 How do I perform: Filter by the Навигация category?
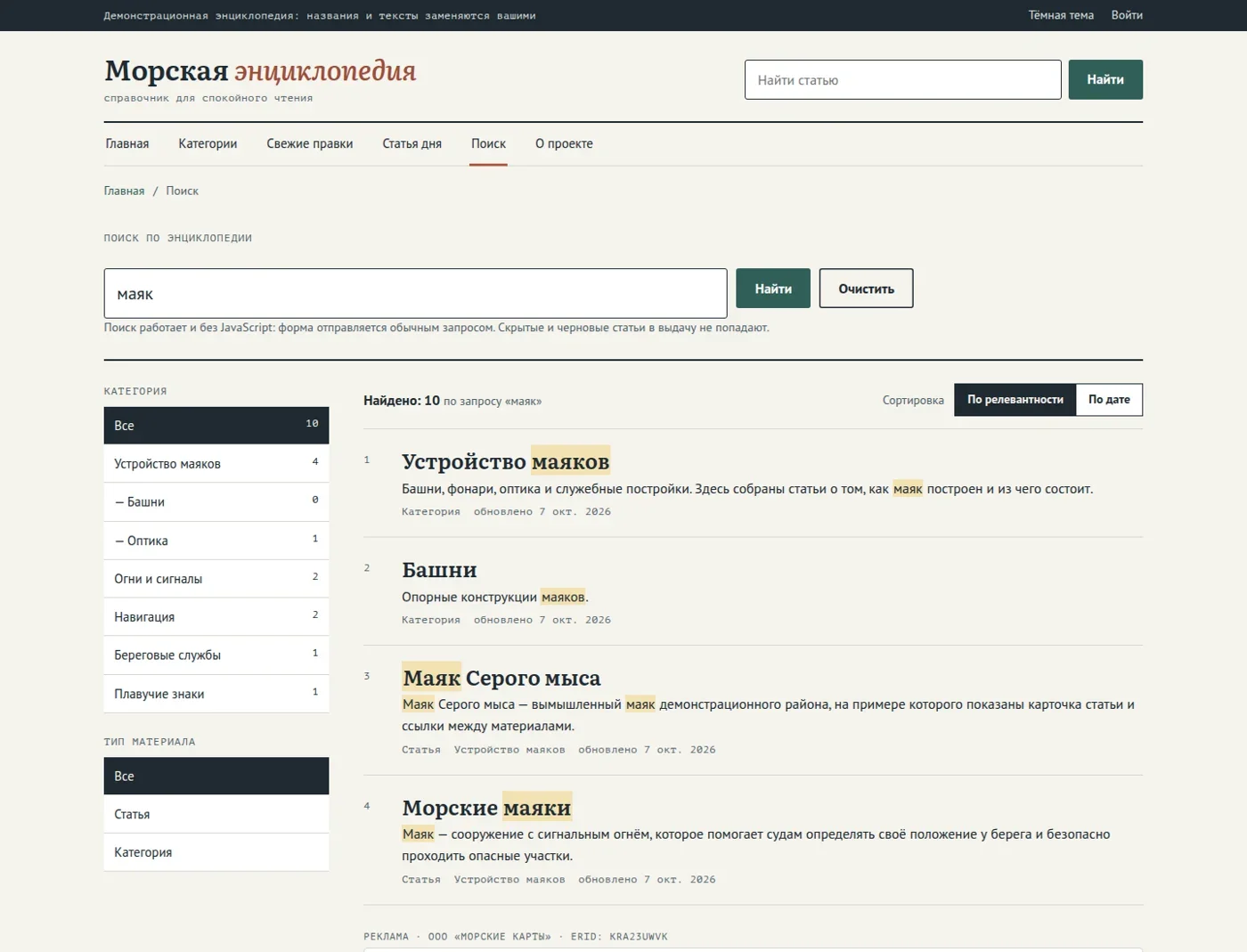pos(216,617)
